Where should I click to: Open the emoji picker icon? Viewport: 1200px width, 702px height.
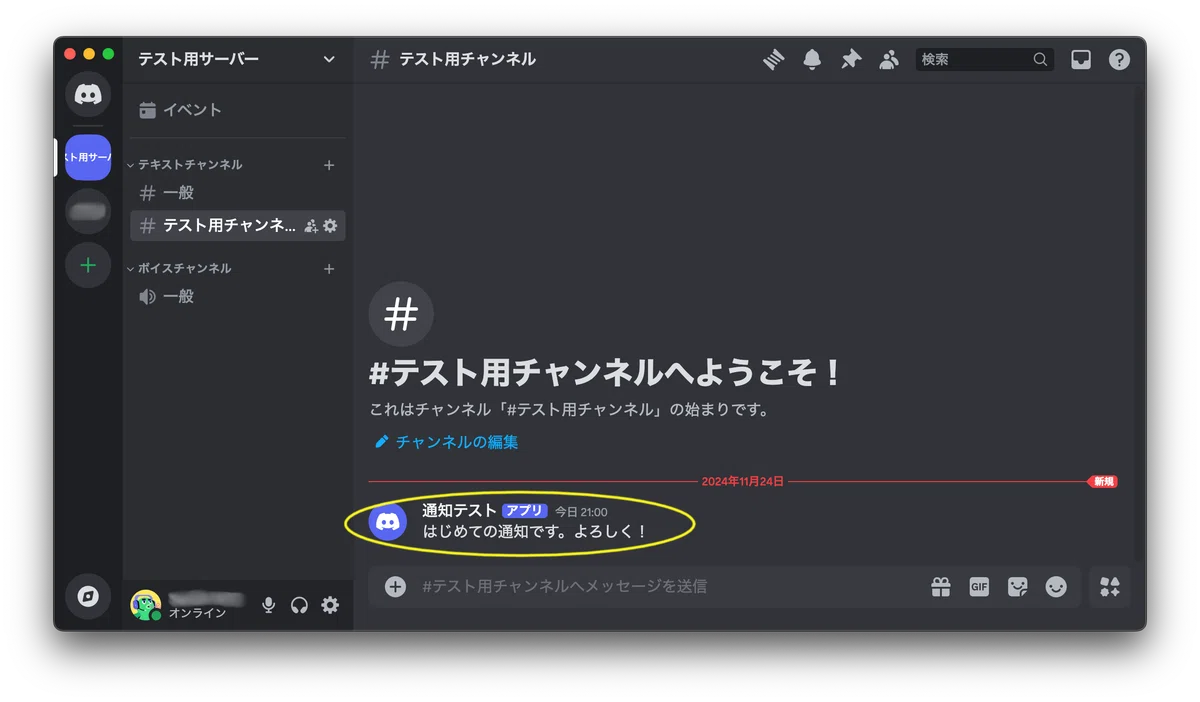(x=1056, y=587)
